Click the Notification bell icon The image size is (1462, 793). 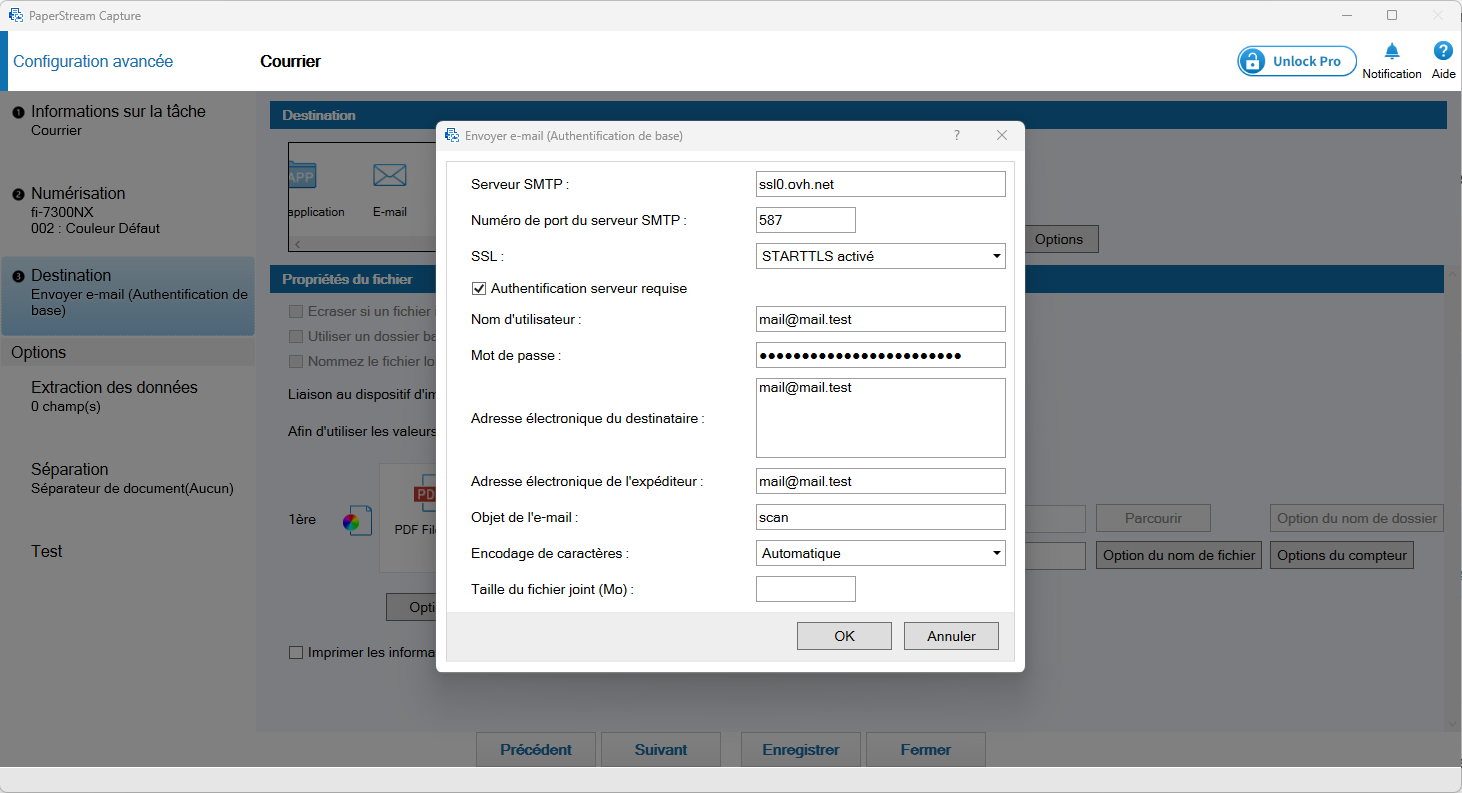click(x=1391, y=52)
